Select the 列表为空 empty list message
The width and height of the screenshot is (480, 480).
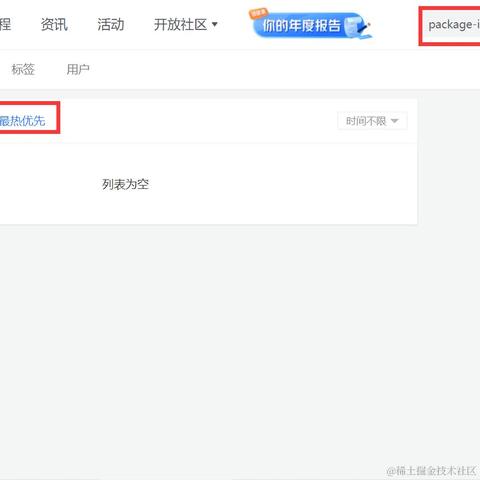(x=125, y=184)
